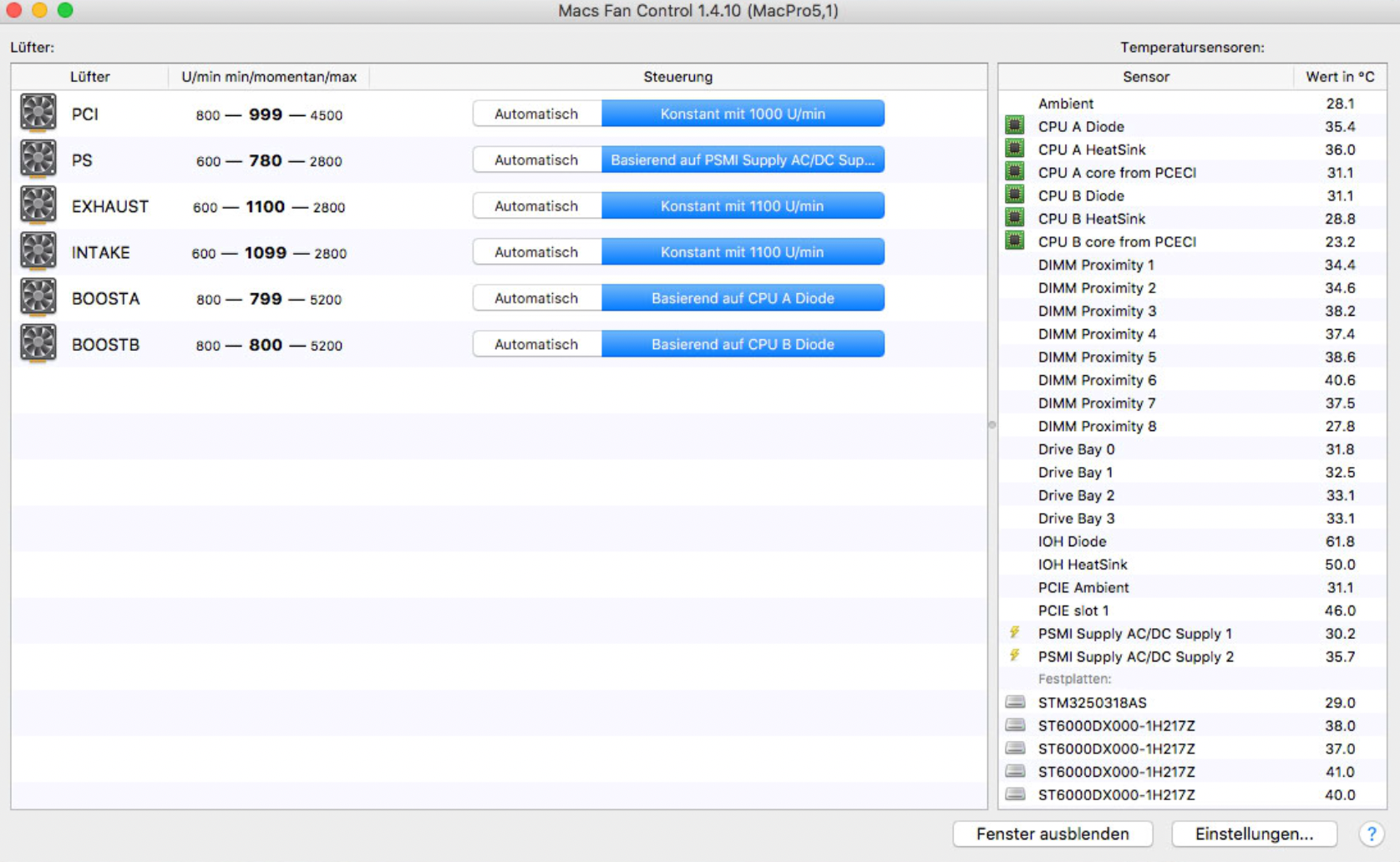Select the 'DIMM Proximity 1' sensor row
Viewport: 1400px width, 862px height.
[x=1193, y=264]
